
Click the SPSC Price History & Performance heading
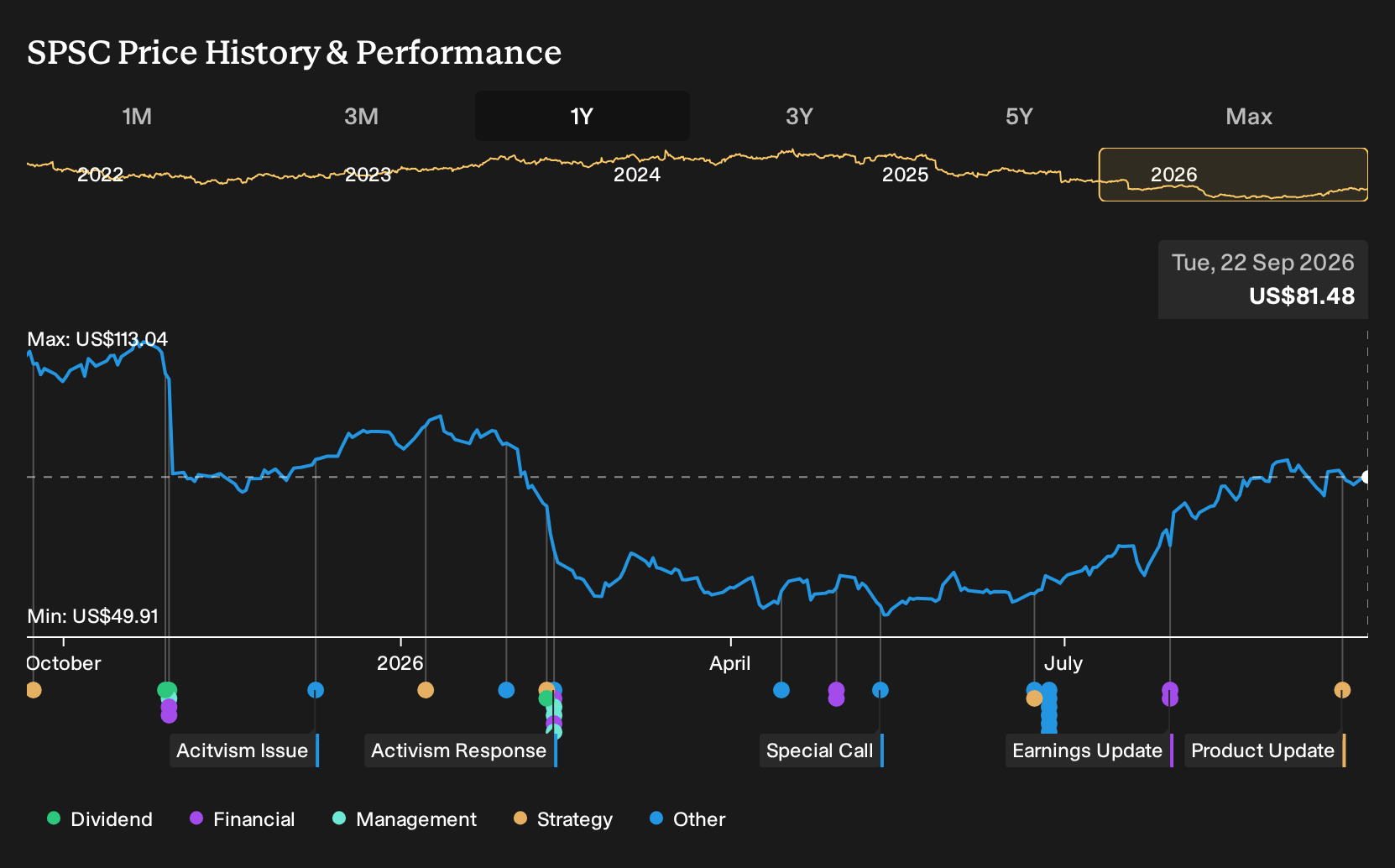click(295, 52)
